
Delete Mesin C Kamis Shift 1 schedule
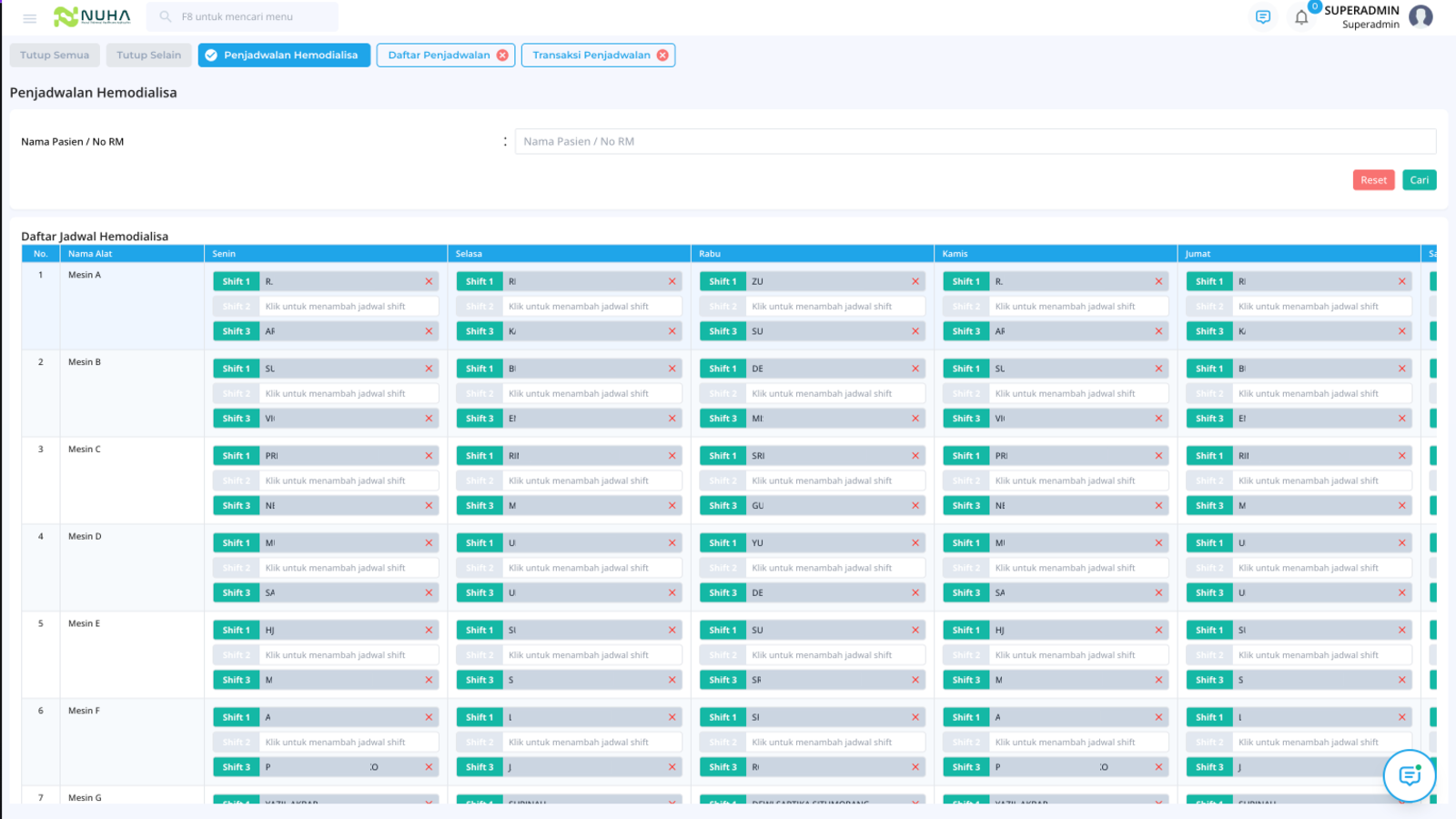point(1158,456)
